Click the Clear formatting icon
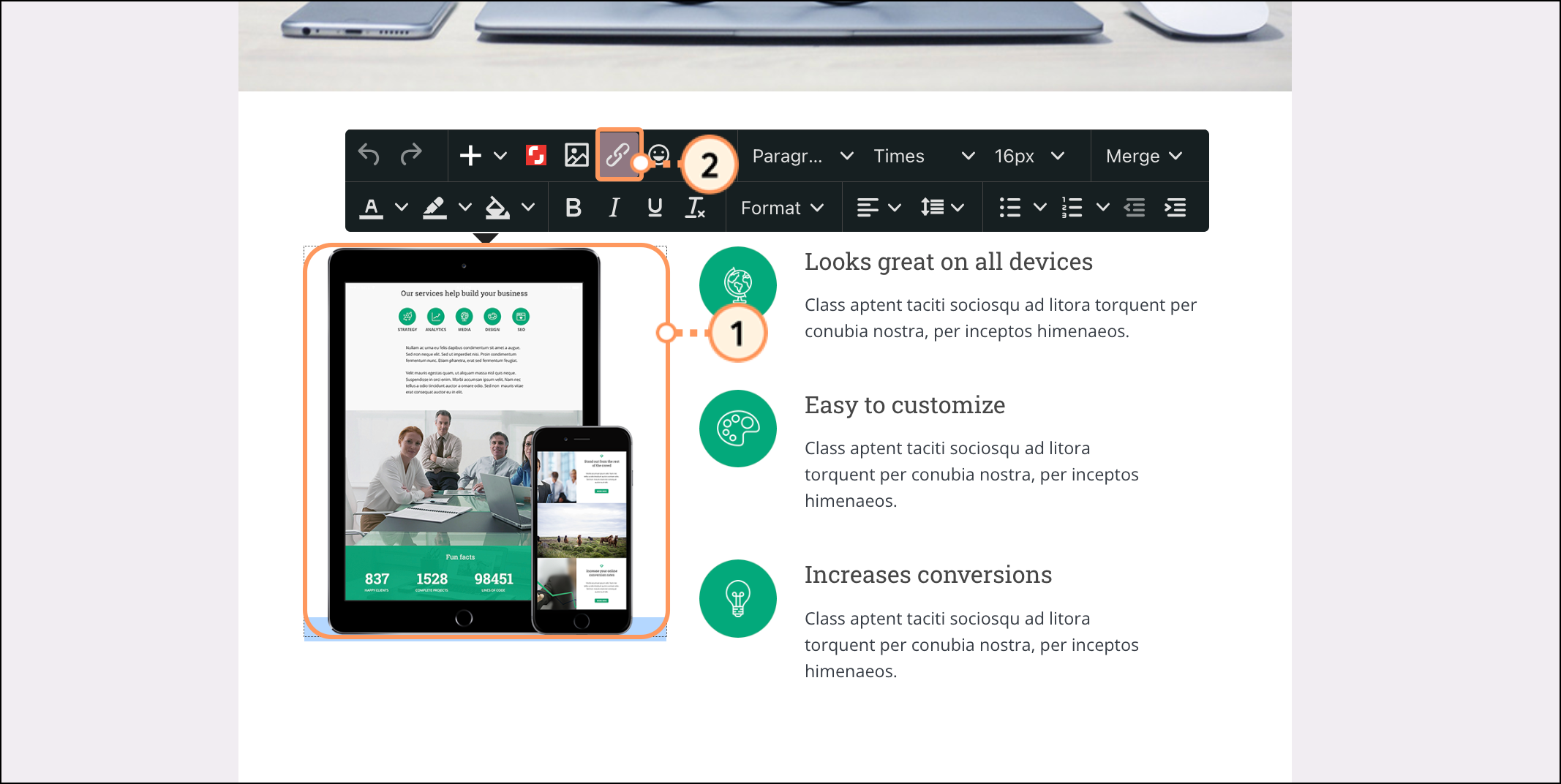Viewport: 1561px width, 784px height. click(x=696, y=208)
